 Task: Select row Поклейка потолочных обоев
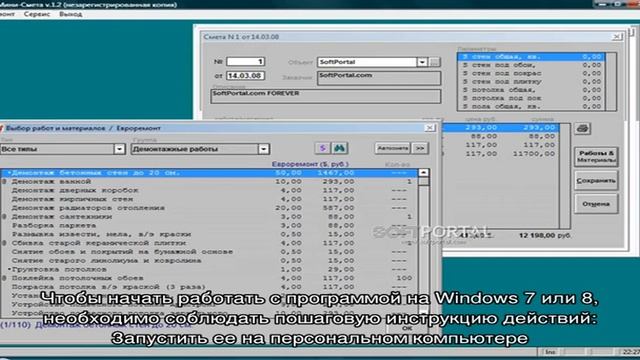(x=209, y=278)
